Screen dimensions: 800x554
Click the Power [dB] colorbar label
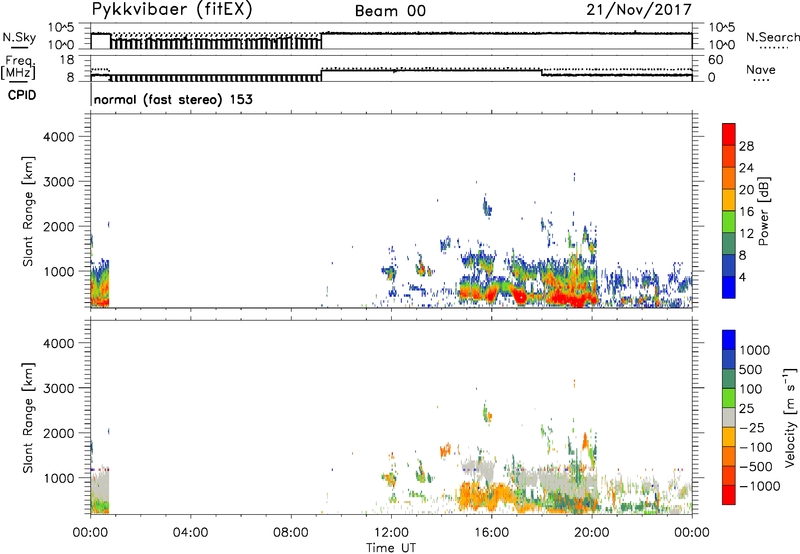(x=764, y=211)
